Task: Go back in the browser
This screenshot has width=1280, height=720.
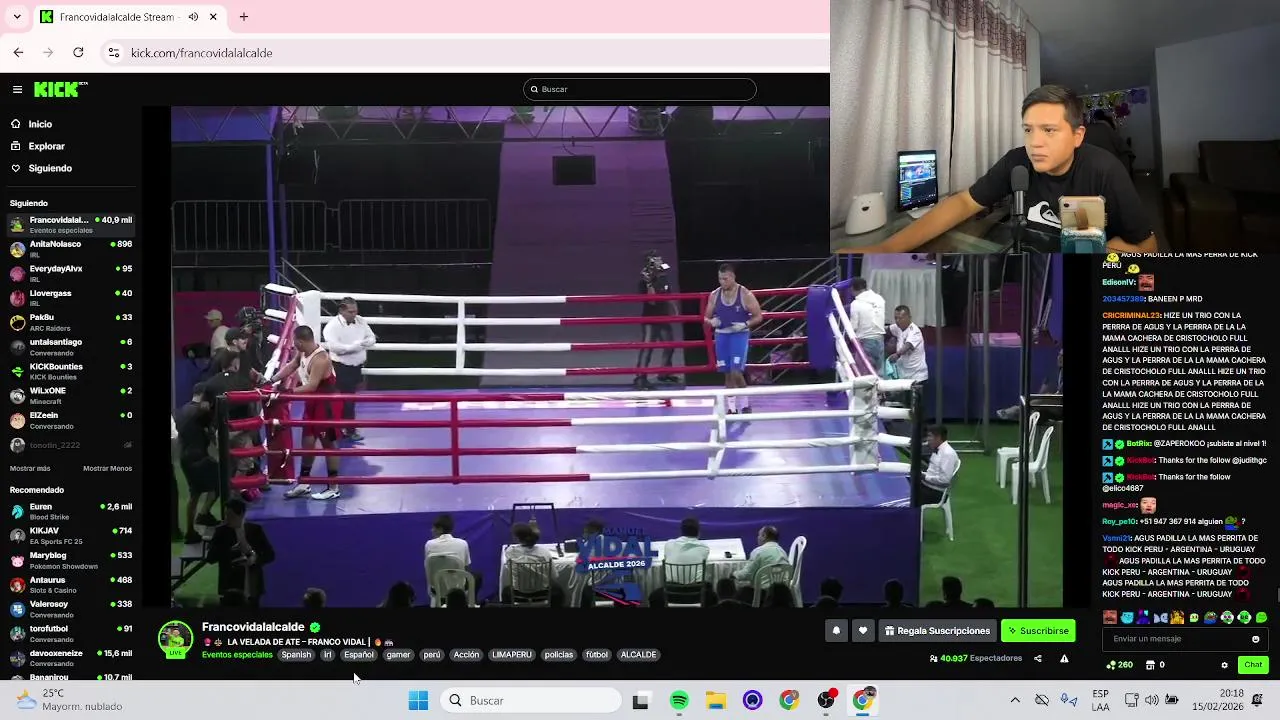Action: point(18,52)
